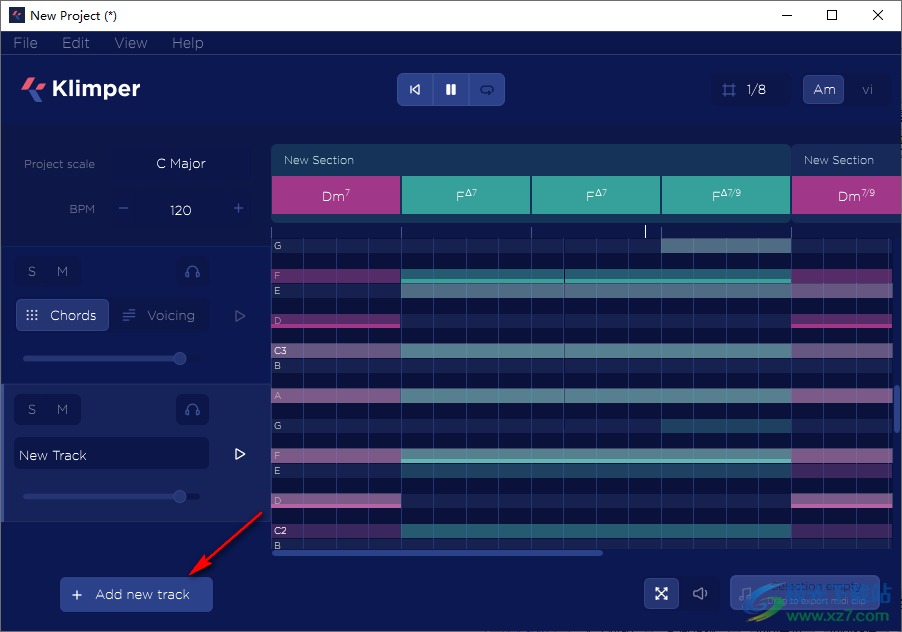Click the Add new track button
The width and height of the screenshot is (902, 632).
tap(137, 595)
